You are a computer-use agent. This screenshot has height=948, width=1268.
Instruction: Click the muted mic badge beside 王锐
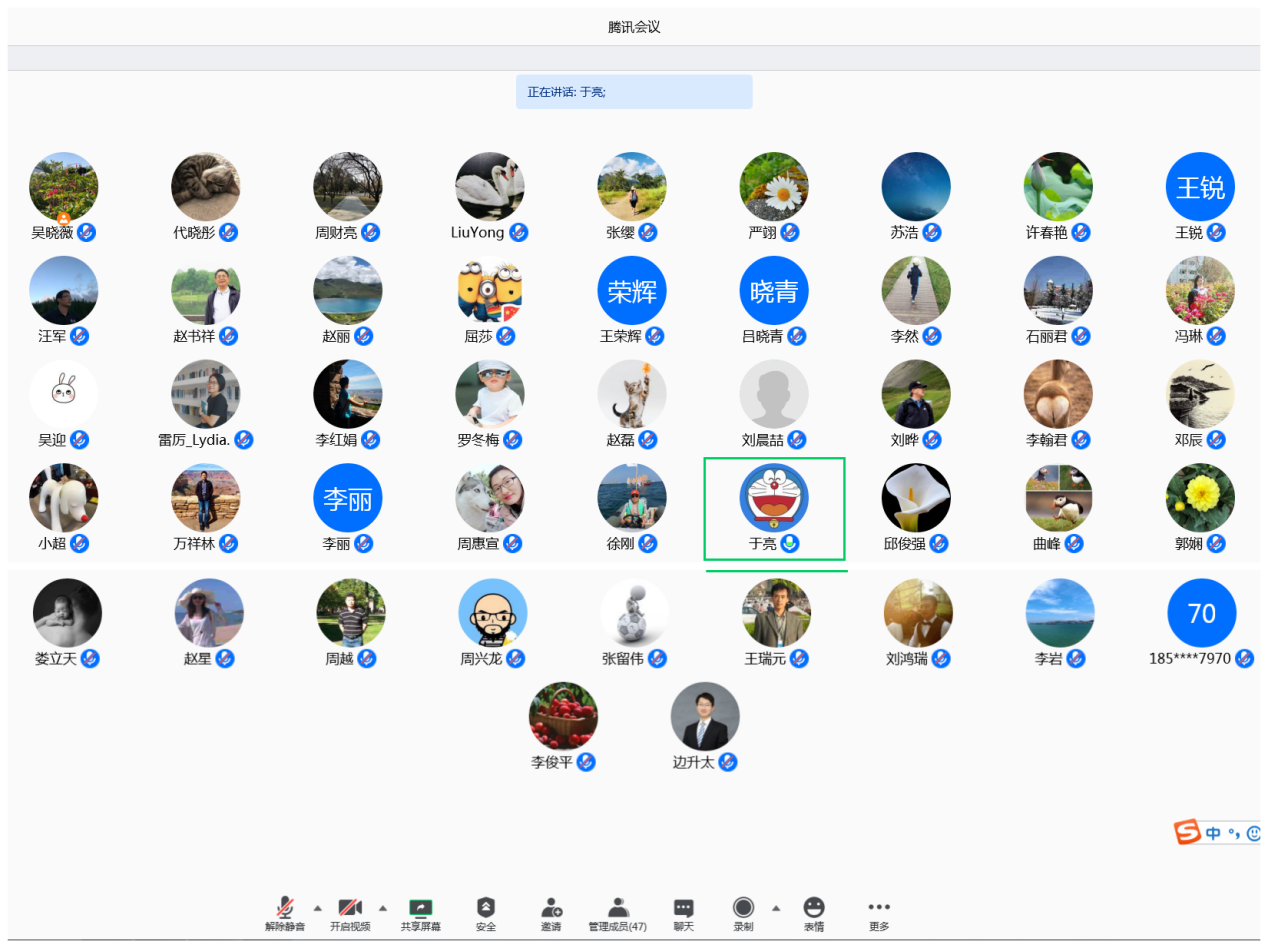point(1216,233)
